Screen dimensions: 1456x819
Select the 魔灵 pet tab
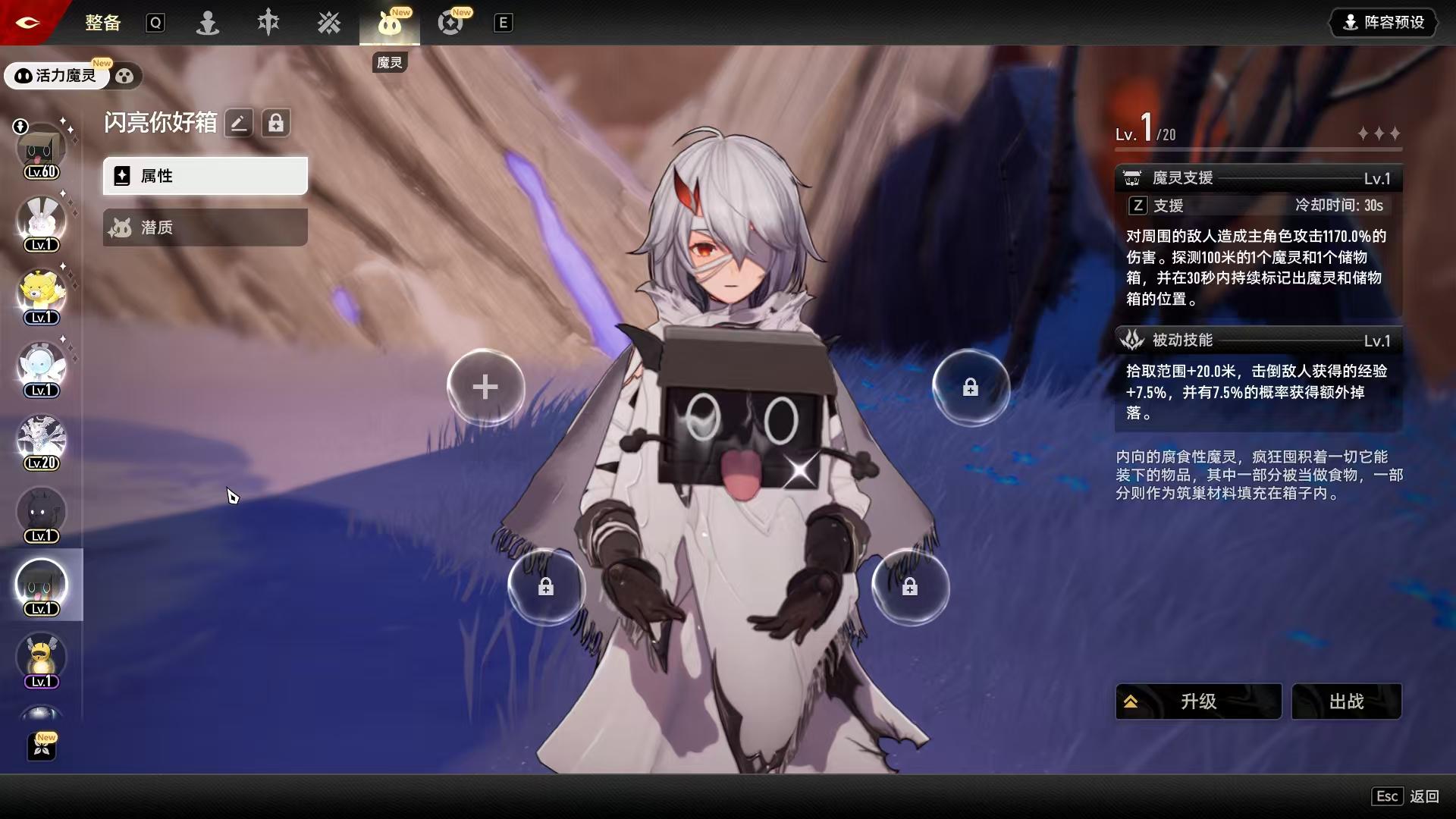390,24
